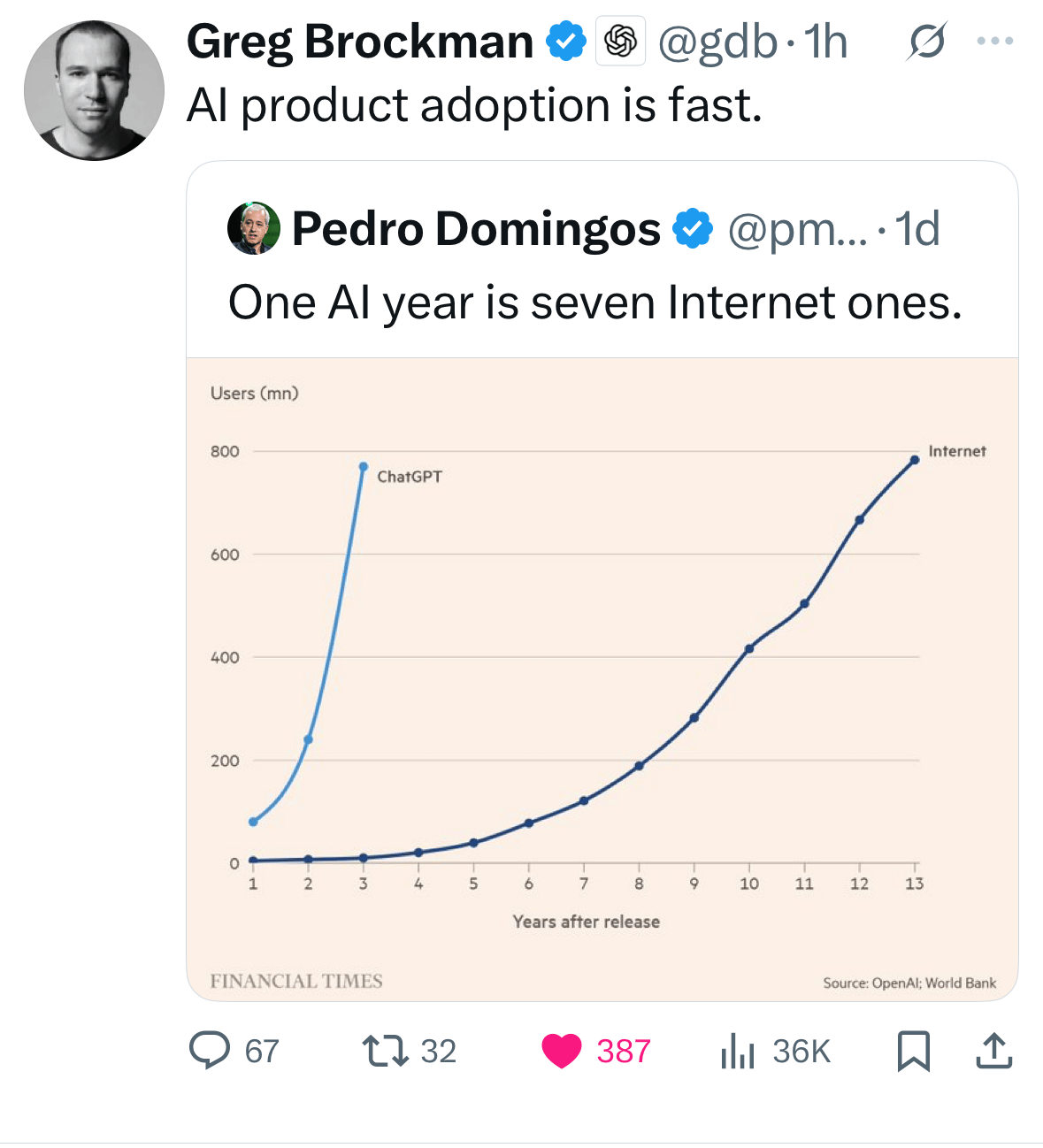This screenshot has width=1043, height=1148.
Task: Click the repost arrows icon
Action: (x=385, y=1050)
